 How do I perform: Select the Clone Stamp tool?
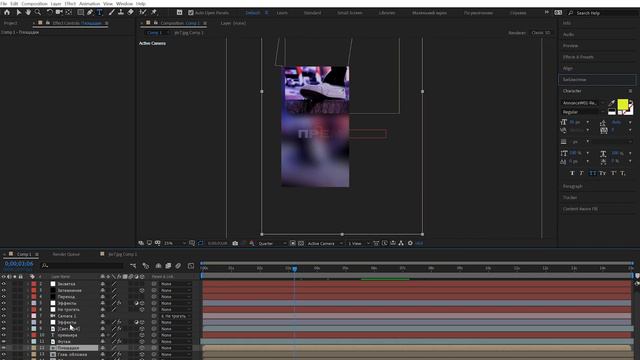121,13
